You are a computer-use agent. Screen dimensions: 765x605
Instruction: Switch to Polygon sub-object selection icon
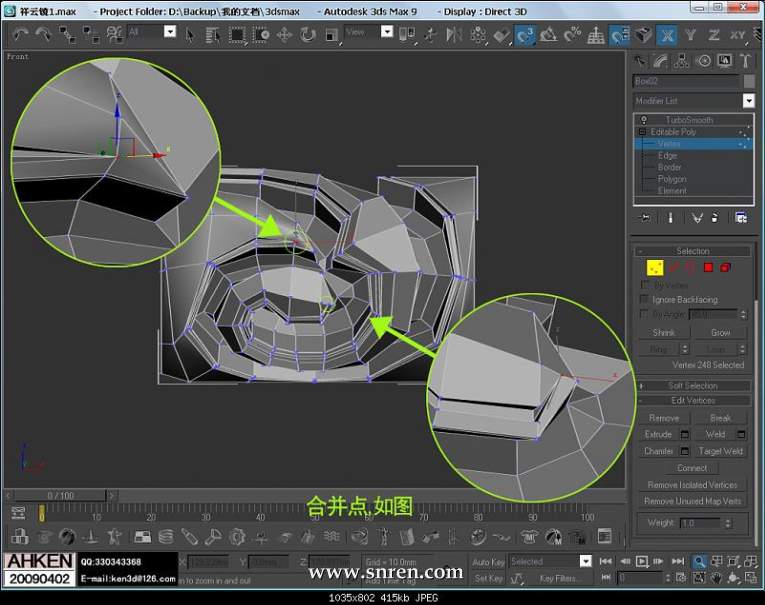pyautogui.click(x=709, y=268)
